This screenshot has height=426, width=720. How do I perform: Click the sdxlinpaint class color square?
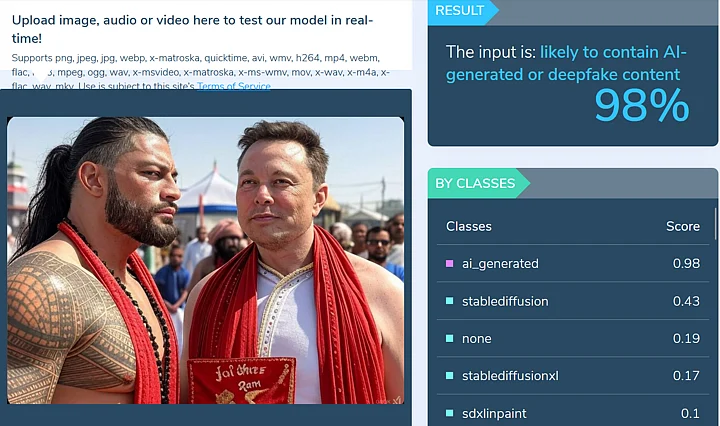(x=450, y=413)
